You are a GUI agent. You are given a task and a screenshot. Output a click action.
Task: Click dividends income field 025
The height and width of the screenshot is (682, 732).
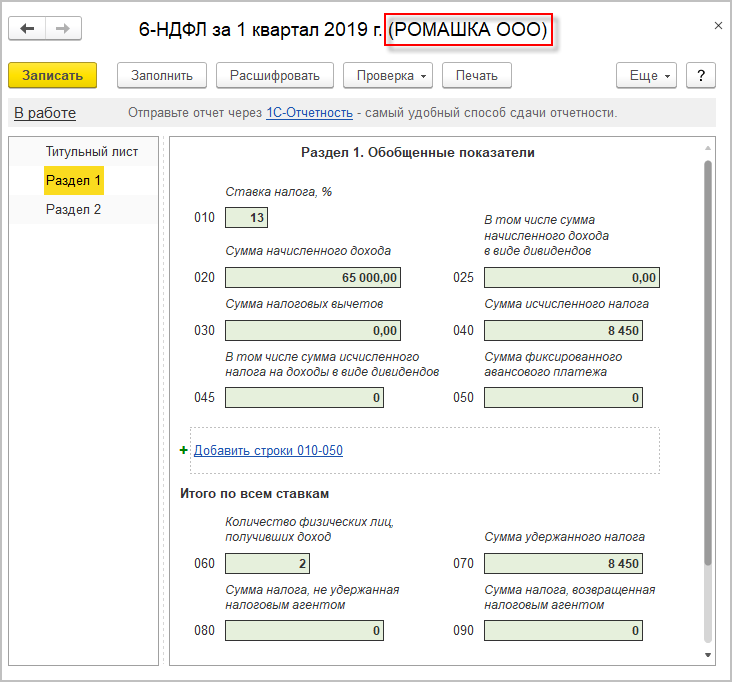tap(571, 277)
